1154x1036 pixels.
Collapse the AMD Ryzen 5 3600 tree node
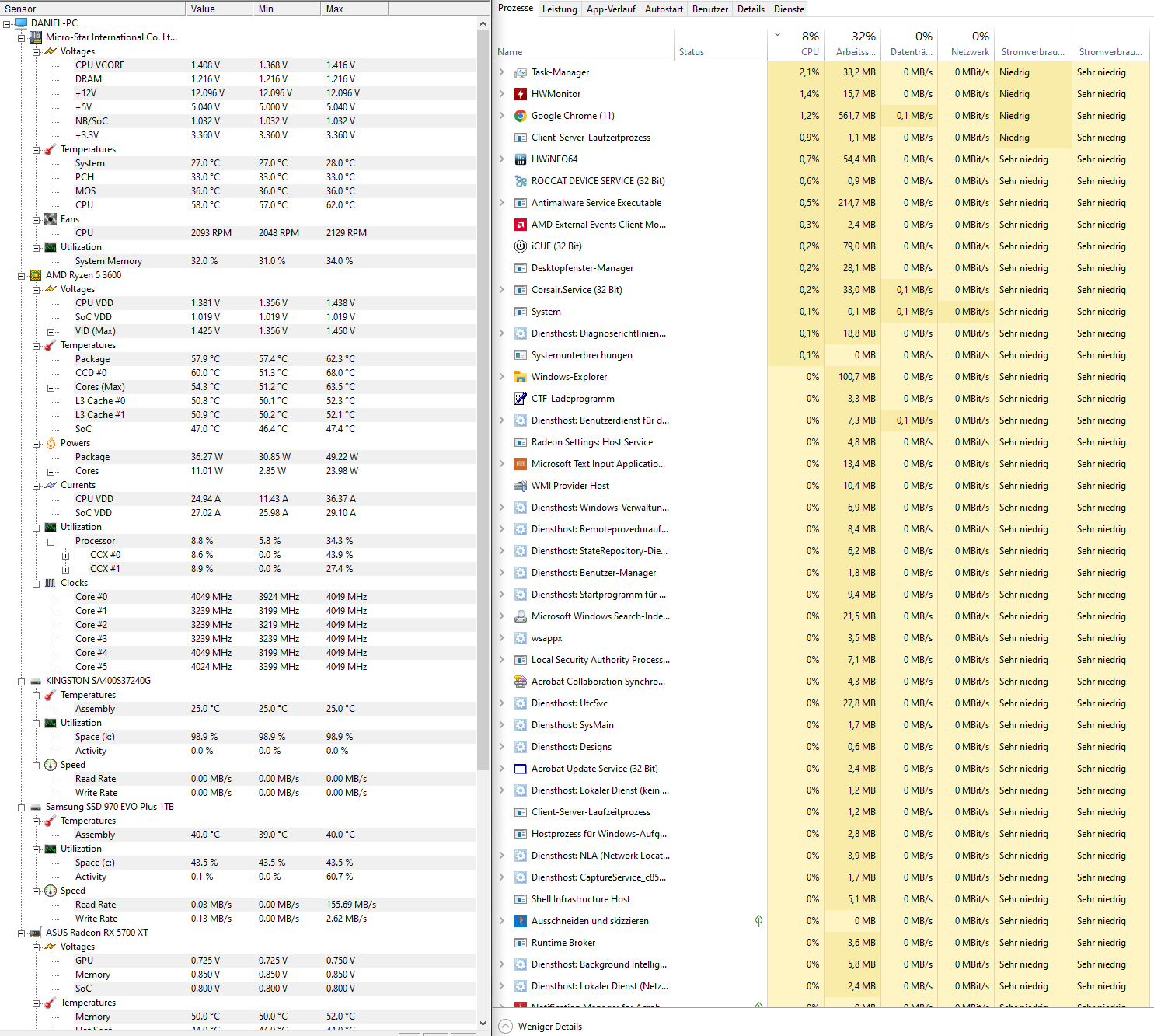point(21,275)
